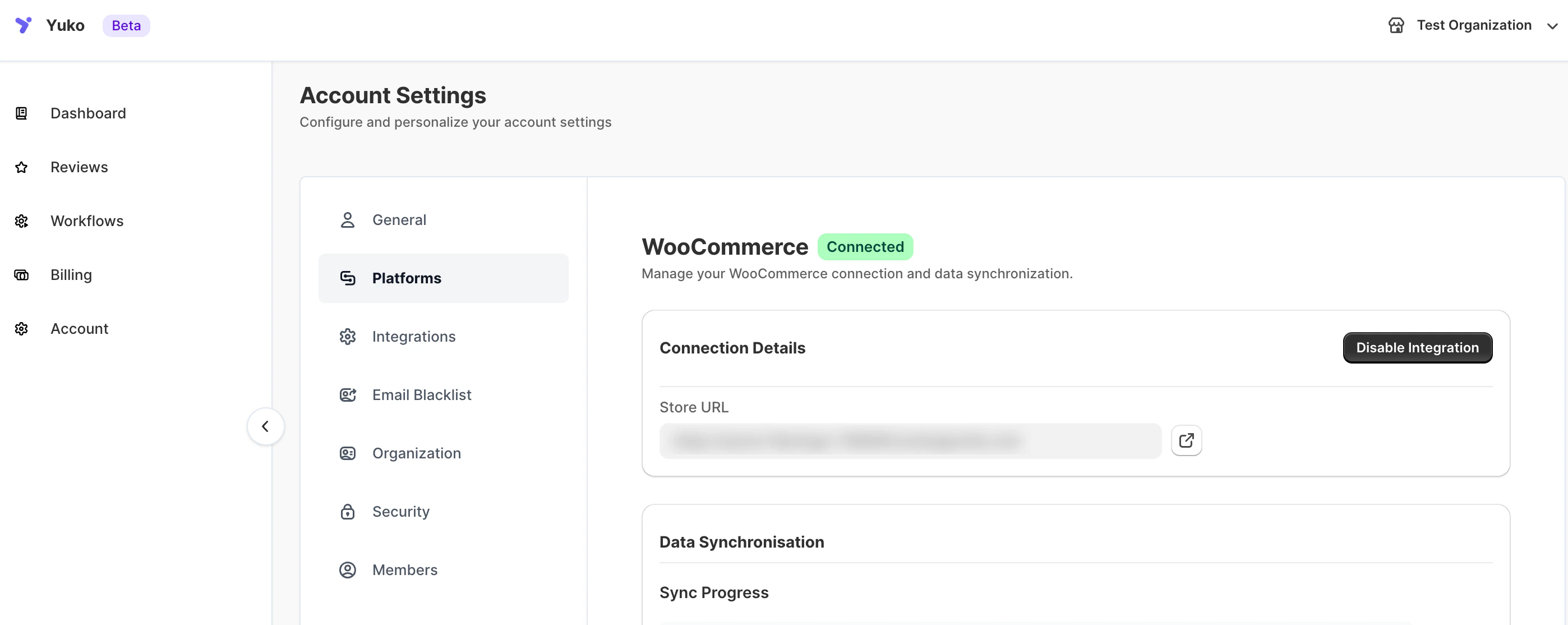Image resolution: width=1568 pixels, height=625 pixels.
Task: Open Billing section
Action: [x=71, y=275]
